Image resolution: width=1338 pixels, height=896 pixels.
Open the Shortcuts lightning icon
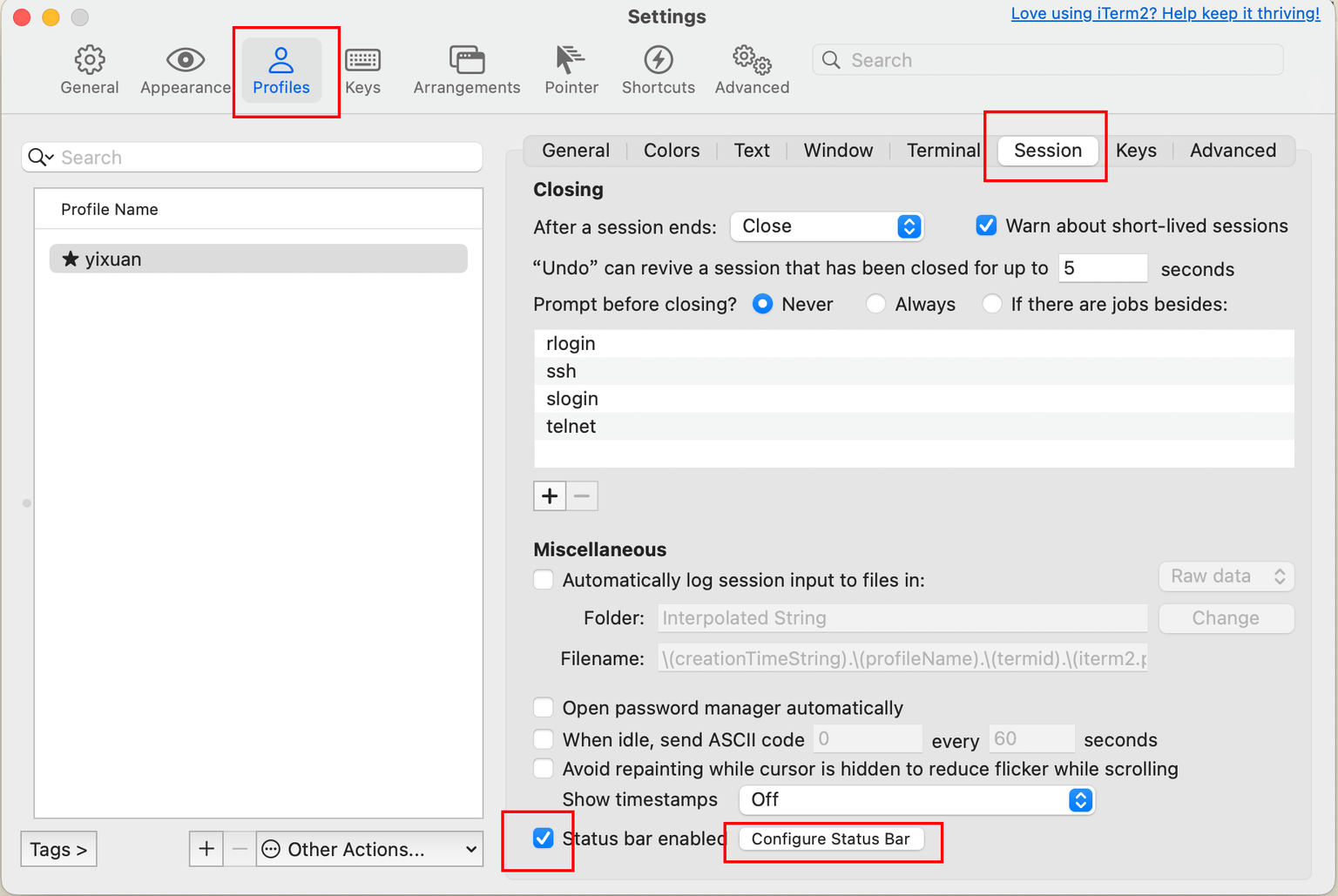pyautogui.click(x=658, y=60)
